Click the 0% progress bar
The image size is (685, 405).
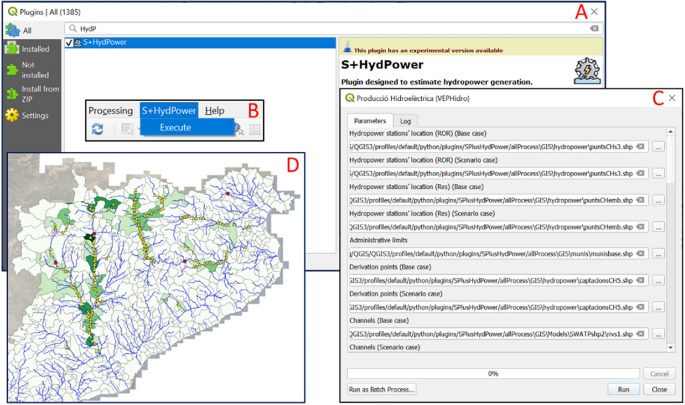[492, 372]
